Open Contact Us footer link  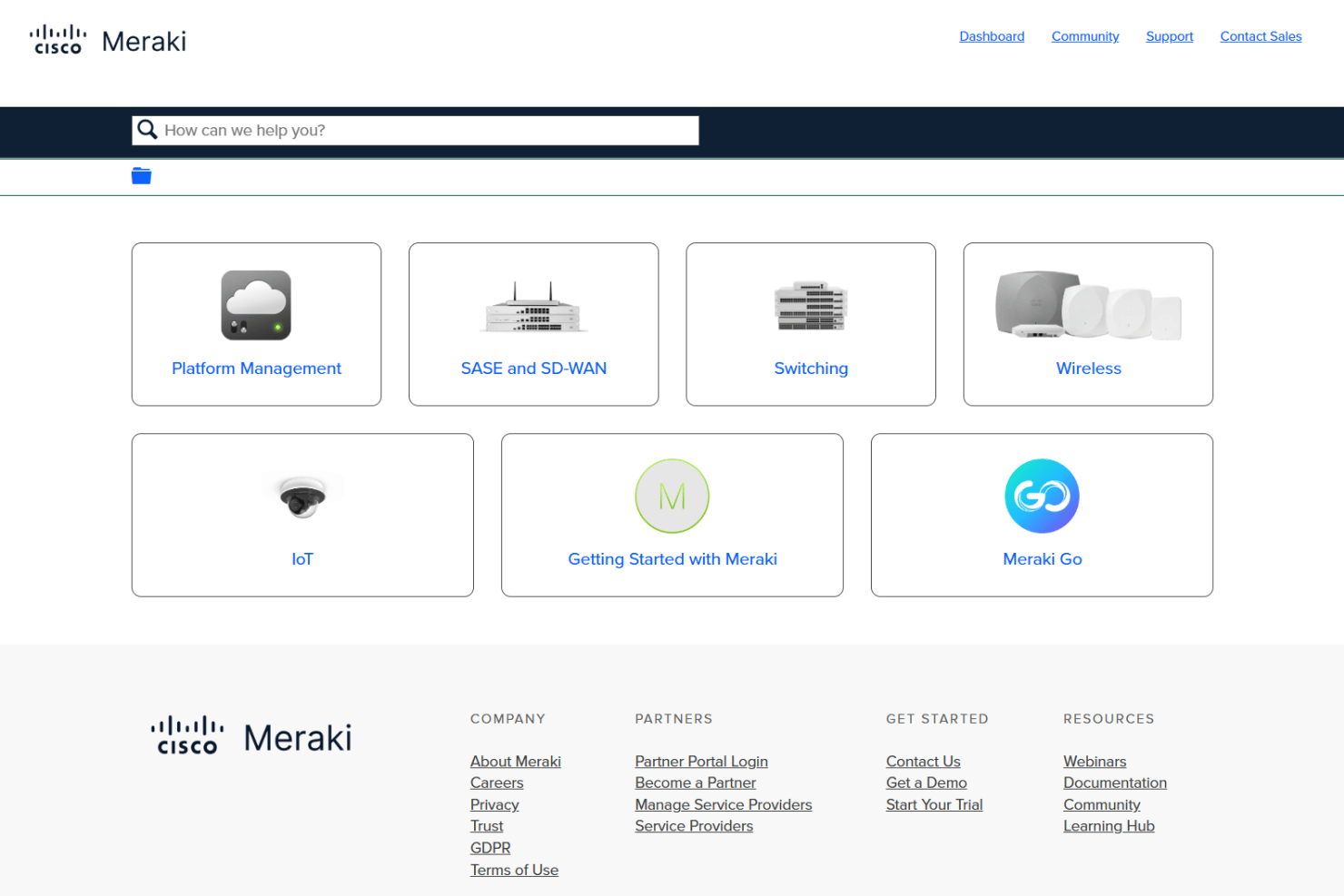coord(924,762)
